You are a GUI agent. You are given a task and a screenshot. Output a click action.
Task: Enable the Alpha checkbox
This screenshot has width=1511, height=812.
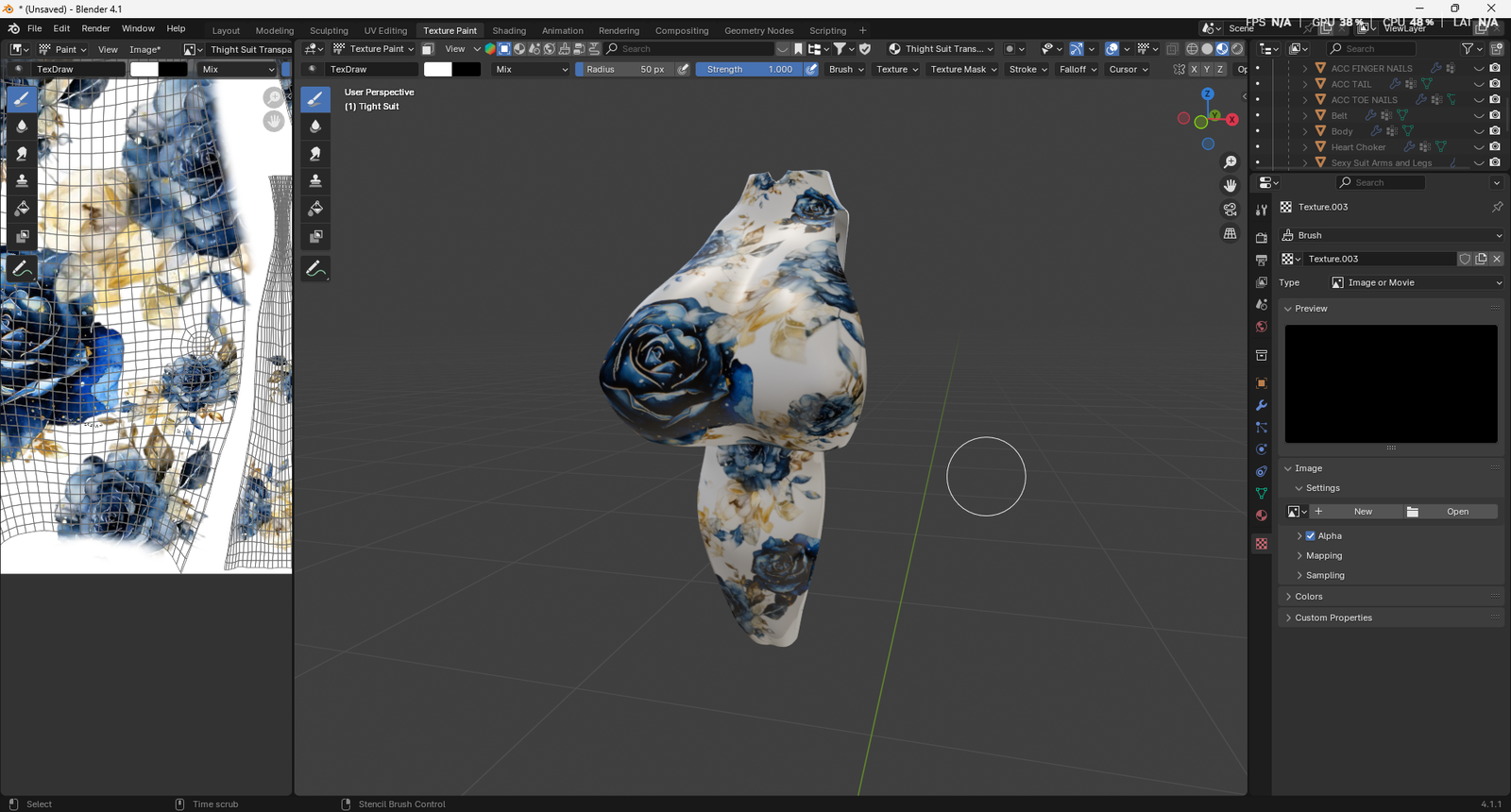[1310, 535]
